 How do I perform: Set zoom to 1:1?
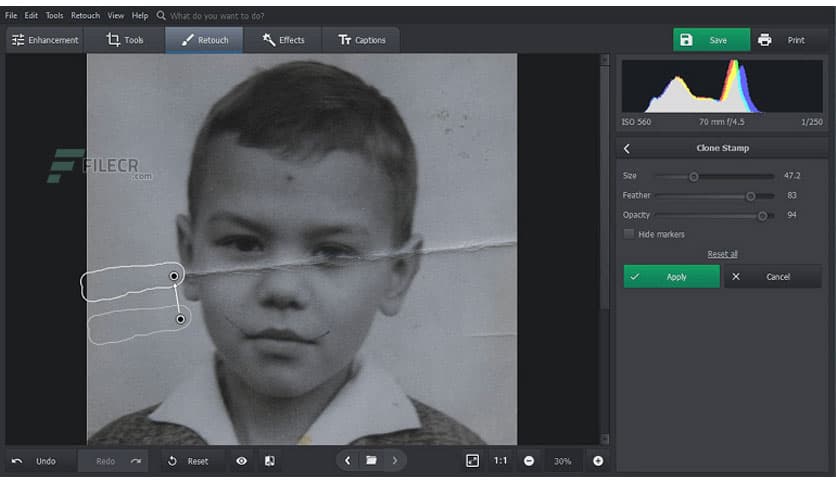(x=500, y=461)
